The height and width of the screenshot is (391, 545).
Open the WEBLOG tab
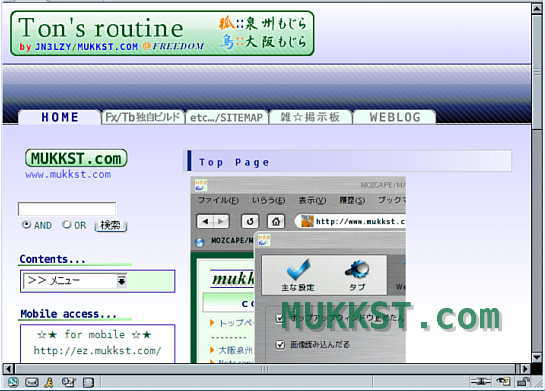pos(394,117)
